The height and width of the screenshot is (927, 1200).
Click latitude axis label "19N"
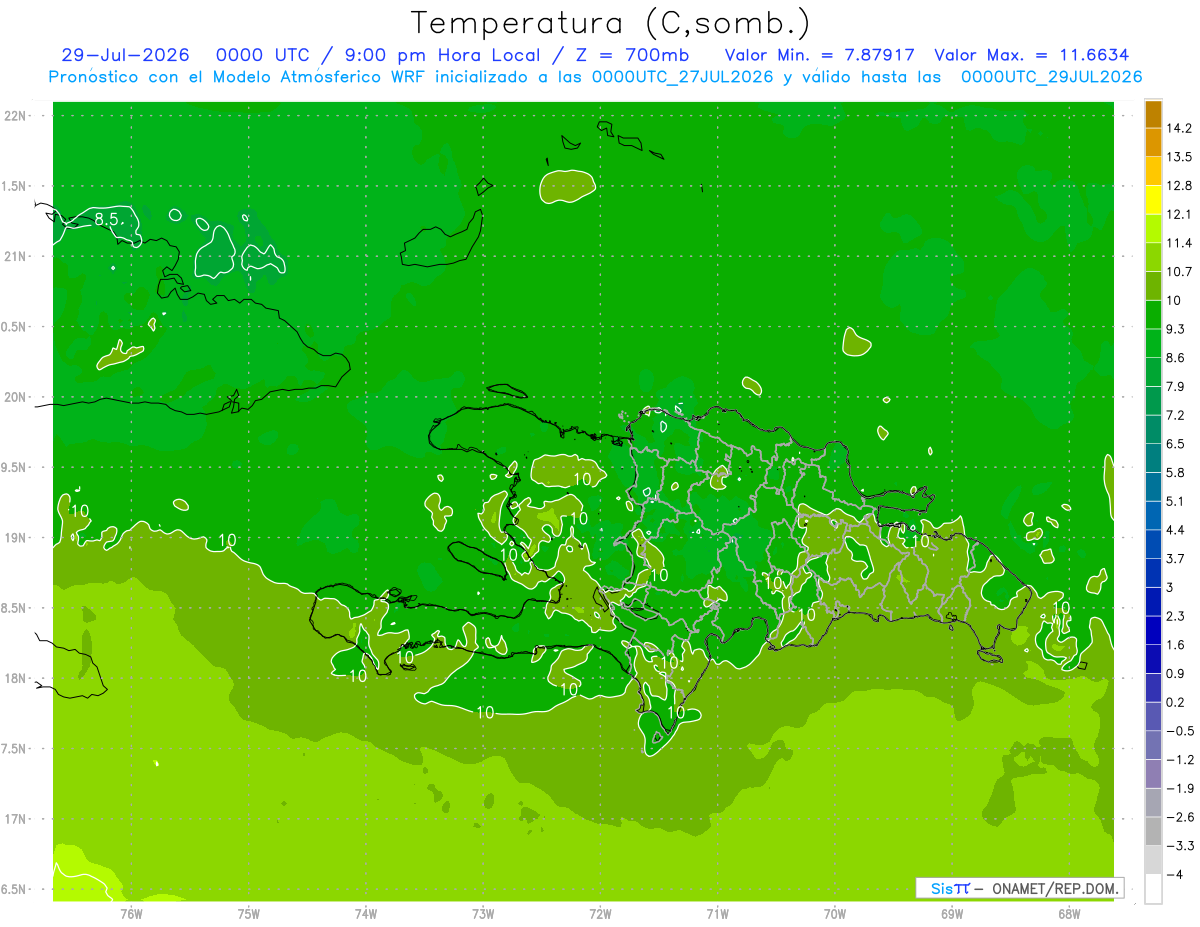point(17,538)
